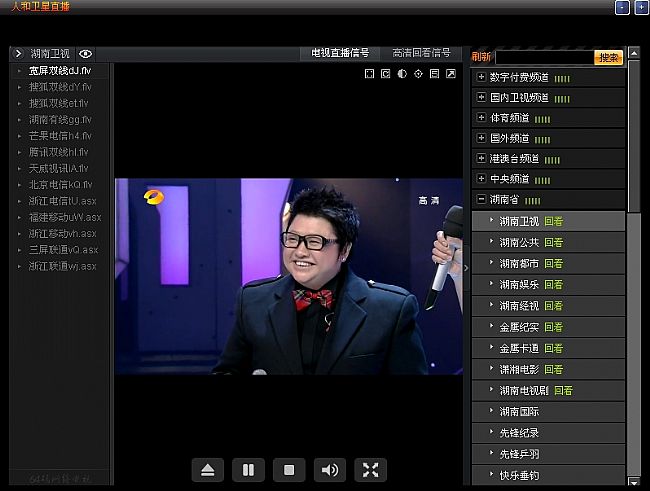
Task: Expand the 港澳台频道 category
Action: tap(481, 158)
